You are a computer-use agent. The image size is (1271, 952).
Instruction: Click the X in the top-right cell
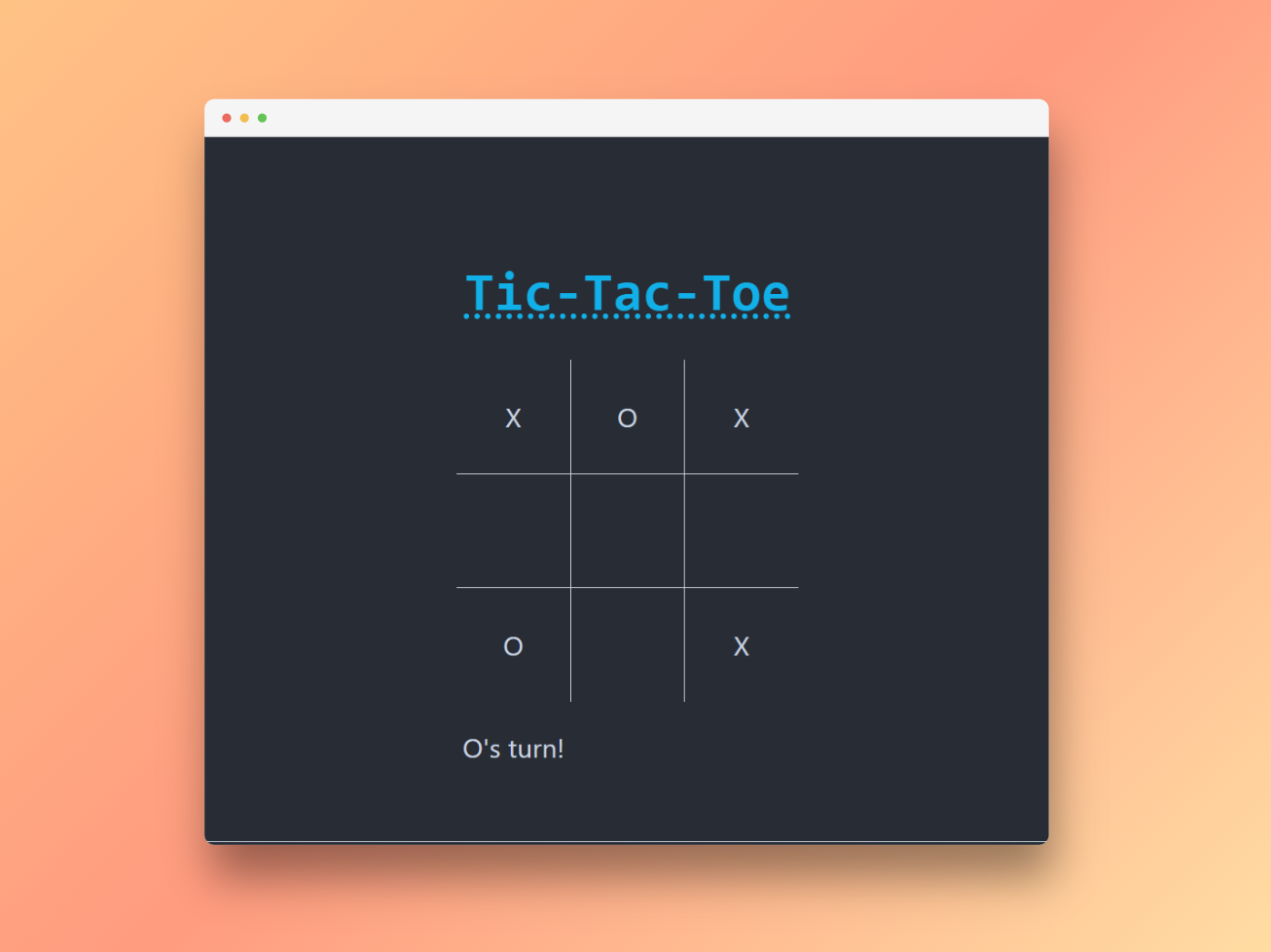741,418
